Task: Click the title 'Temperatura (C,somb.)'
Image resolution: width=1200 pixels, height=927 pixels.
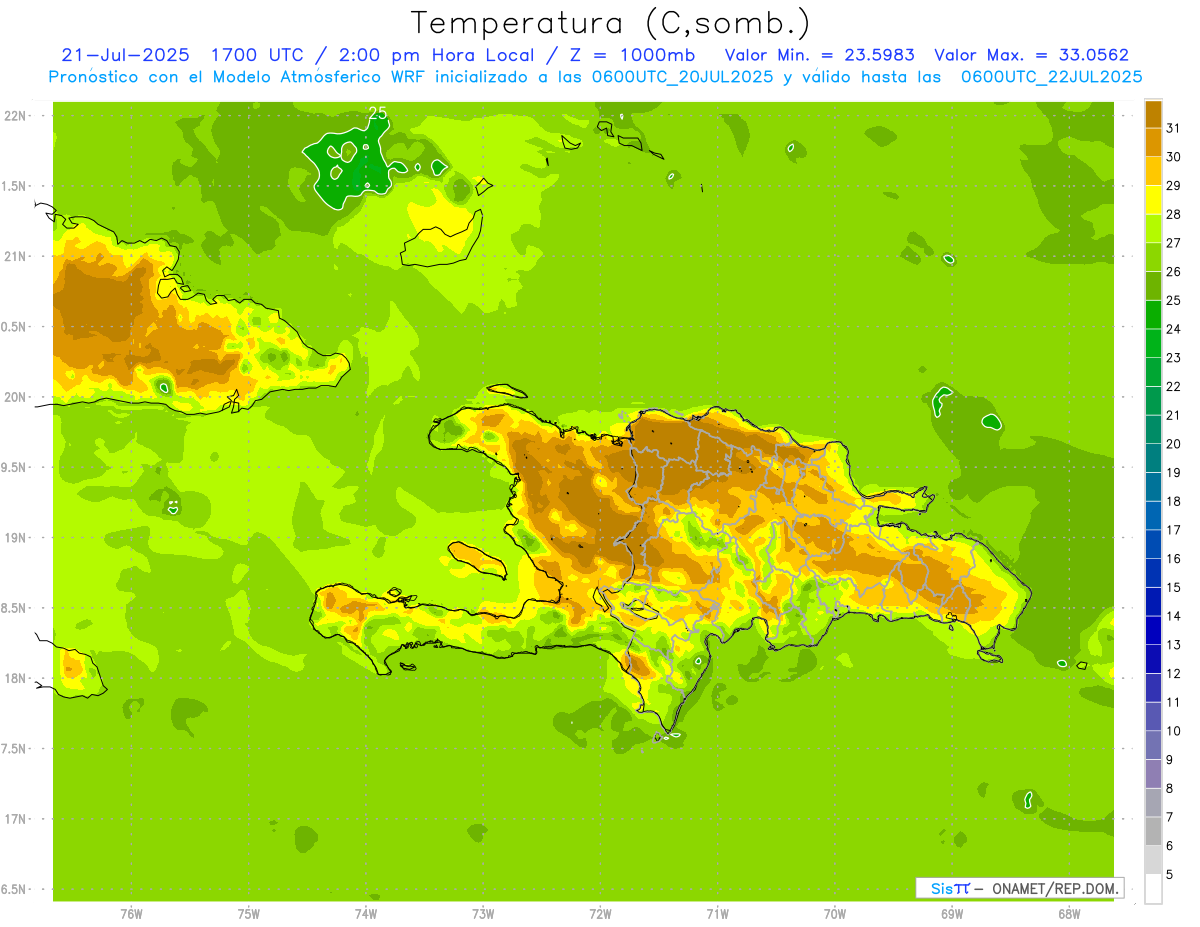Action: [x=610, y=22]
